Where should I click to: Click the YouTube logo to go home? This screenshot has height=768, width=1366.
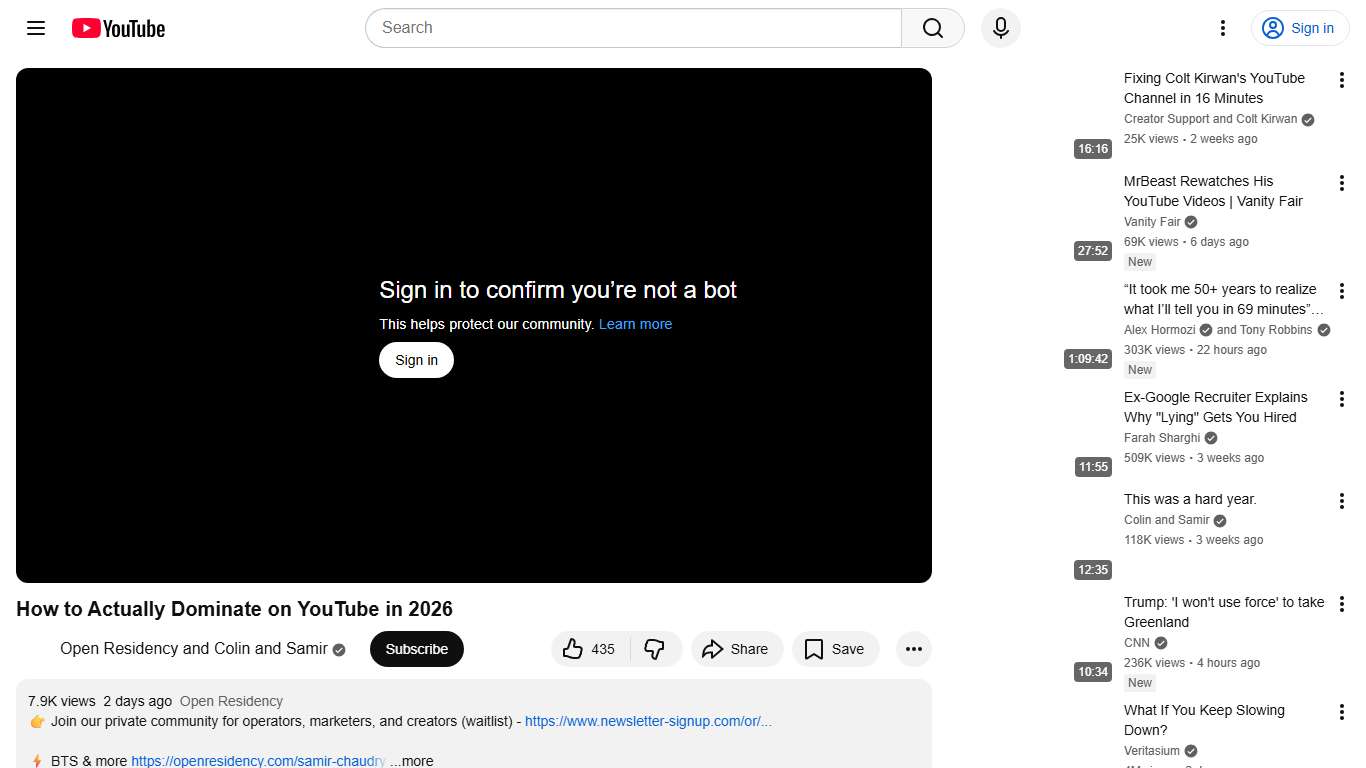coord(118,28)
